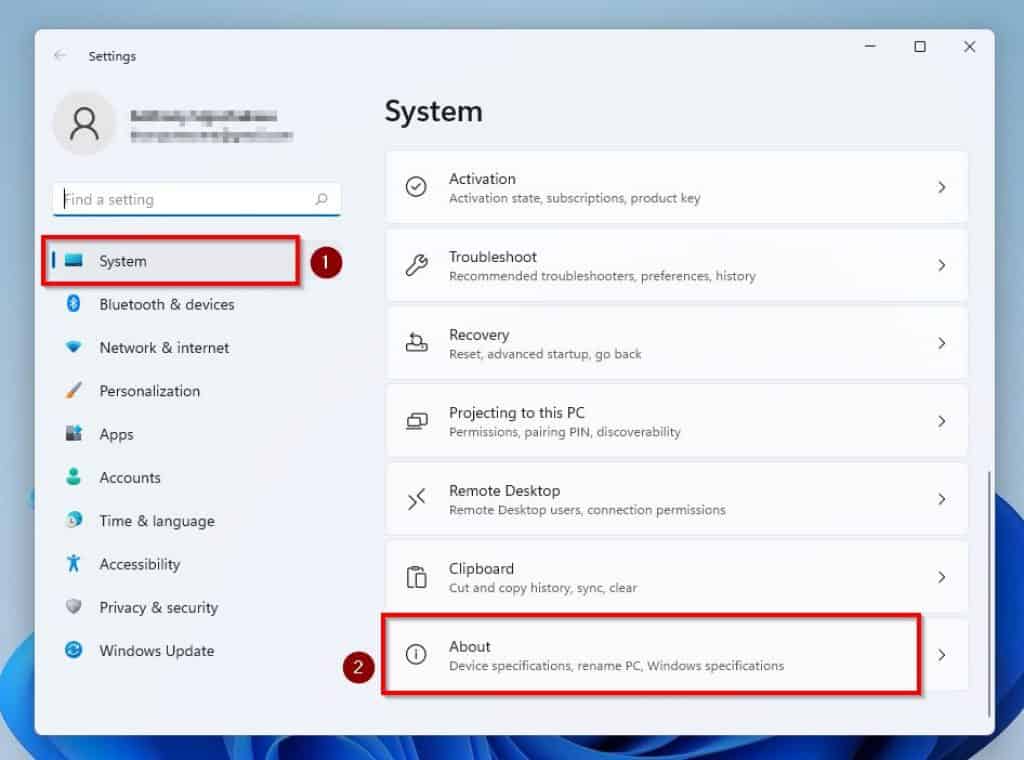Open Windows Update page
The height and width of the screenshot is (760, 1024).
(x=157, y=650)
